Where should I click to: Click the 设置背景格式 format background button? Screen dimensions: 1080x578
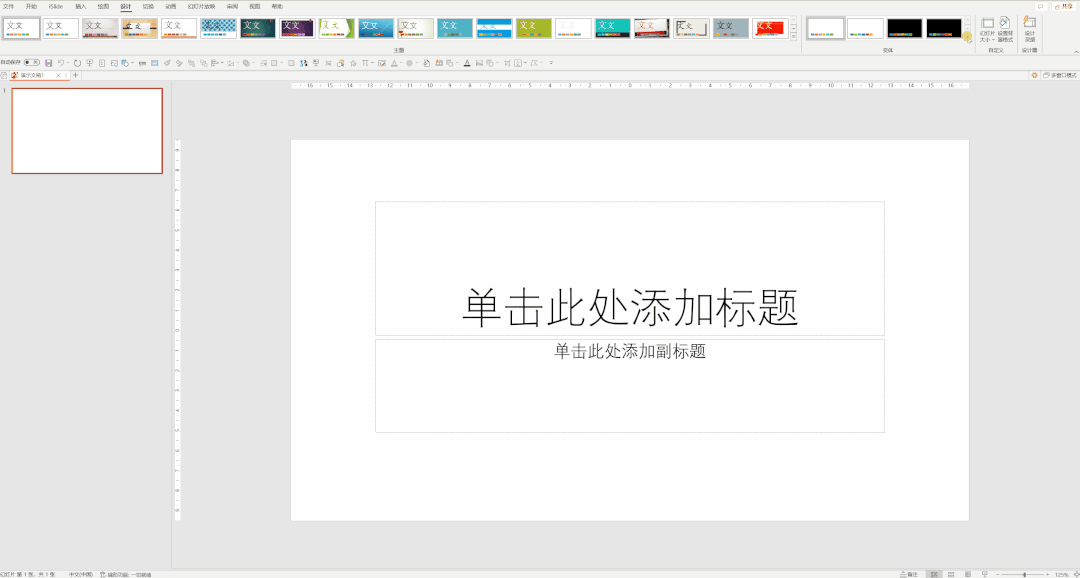click(1005, 30)
